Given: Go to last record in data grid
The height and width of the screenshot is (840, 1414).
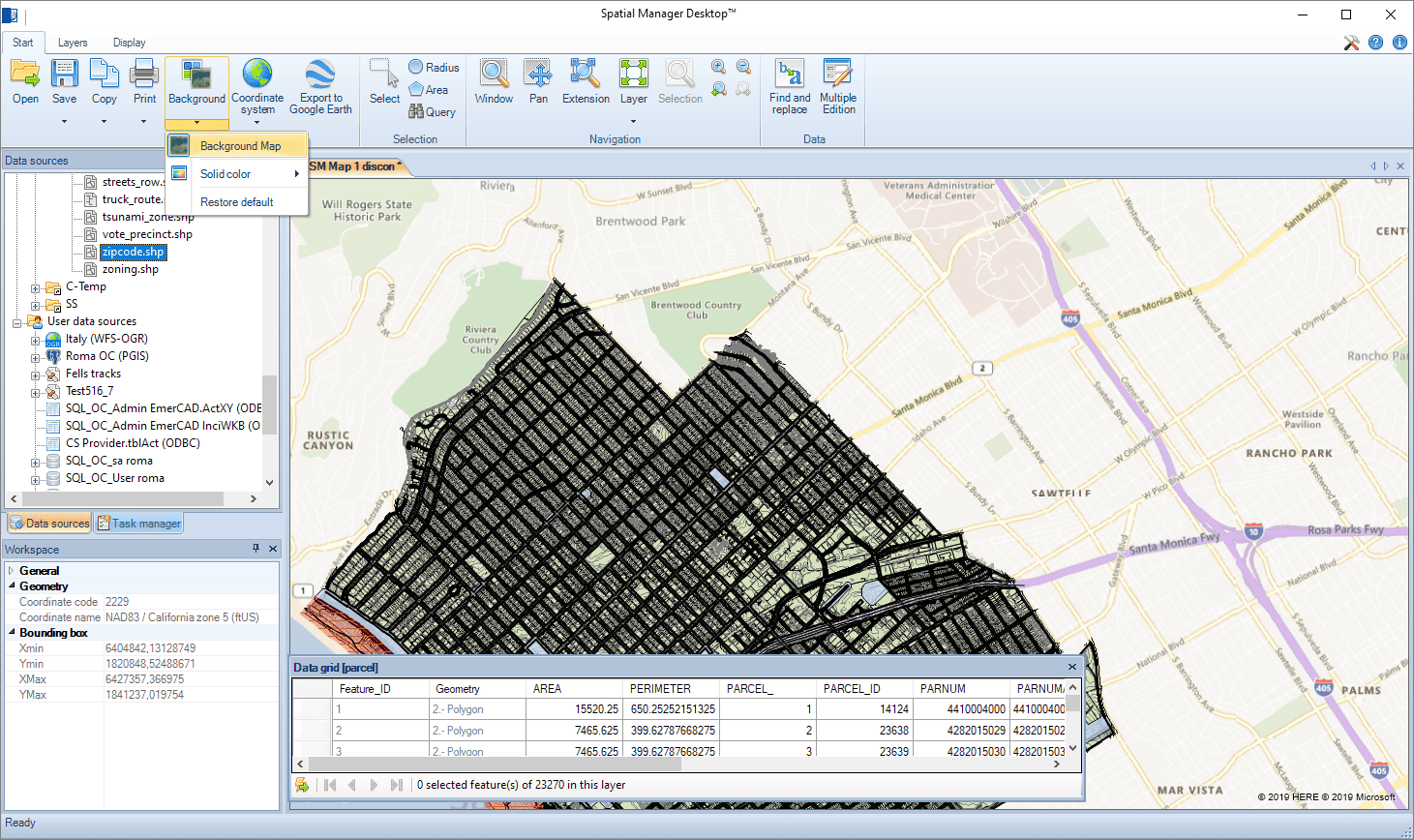Looking at the screenshot, I should tap(397, 785).
